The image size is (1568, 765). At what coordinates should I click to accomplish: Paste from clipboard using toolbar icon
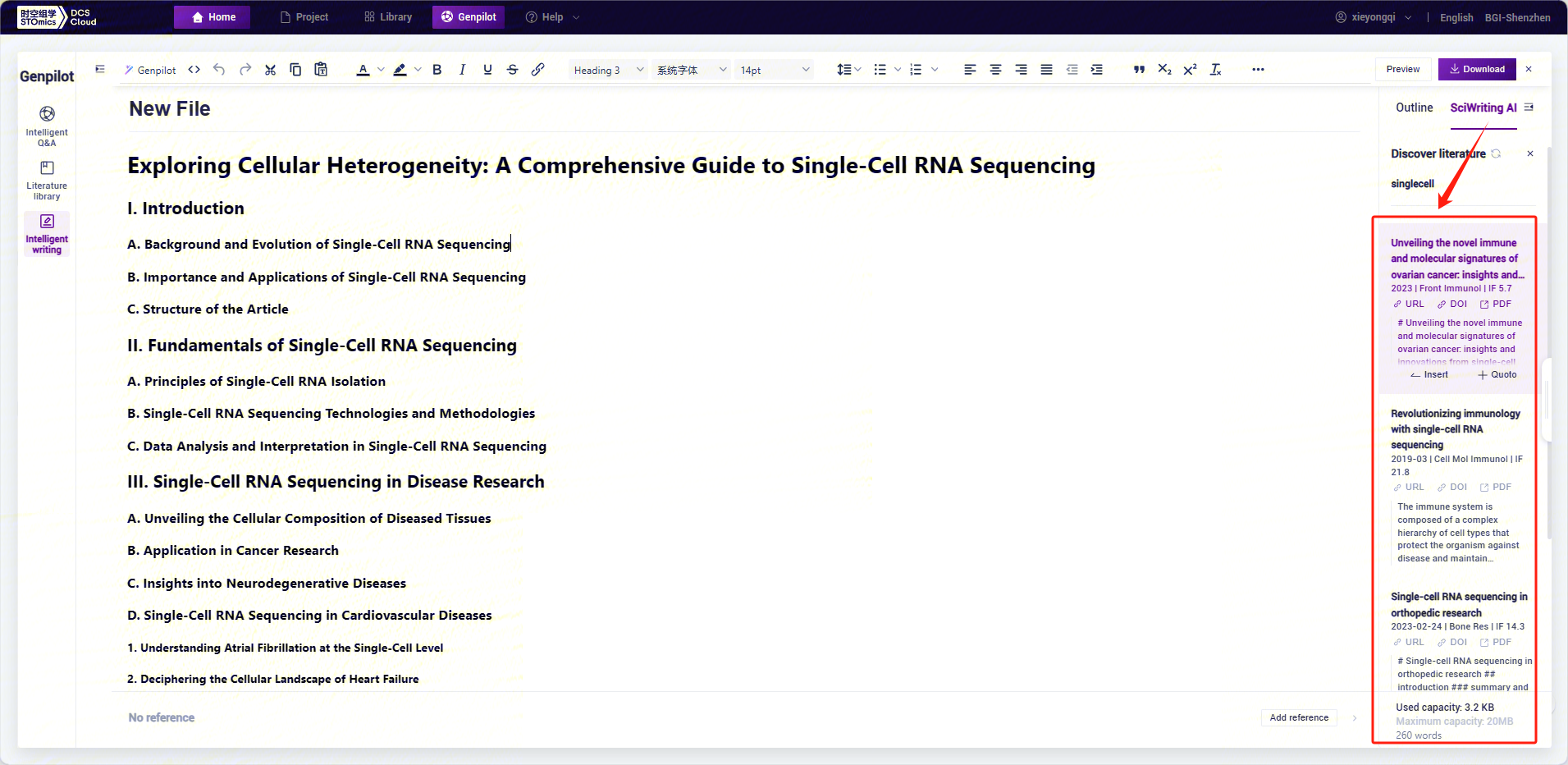(x=321, y=70)
